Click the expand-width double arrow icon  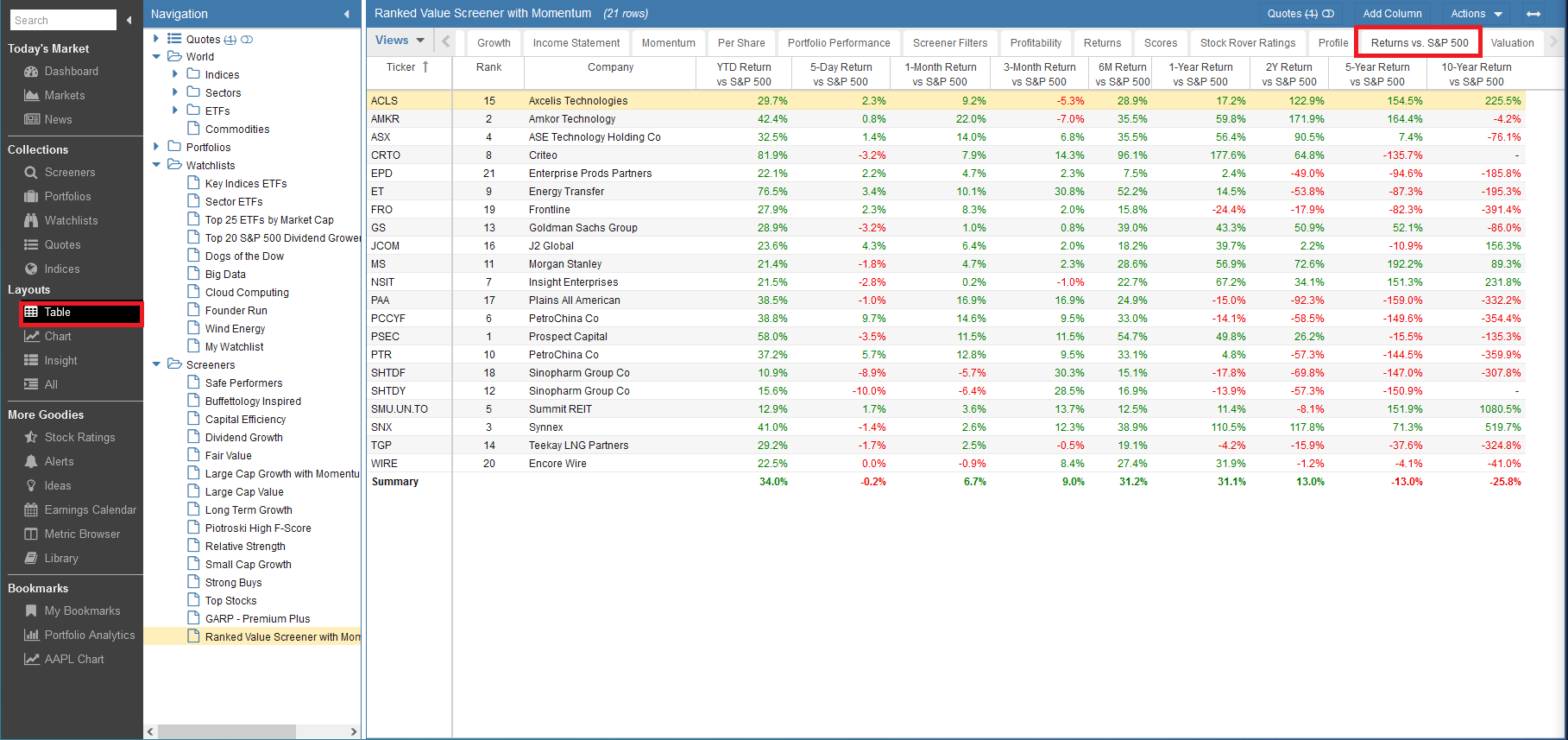tap(1533, 14)
